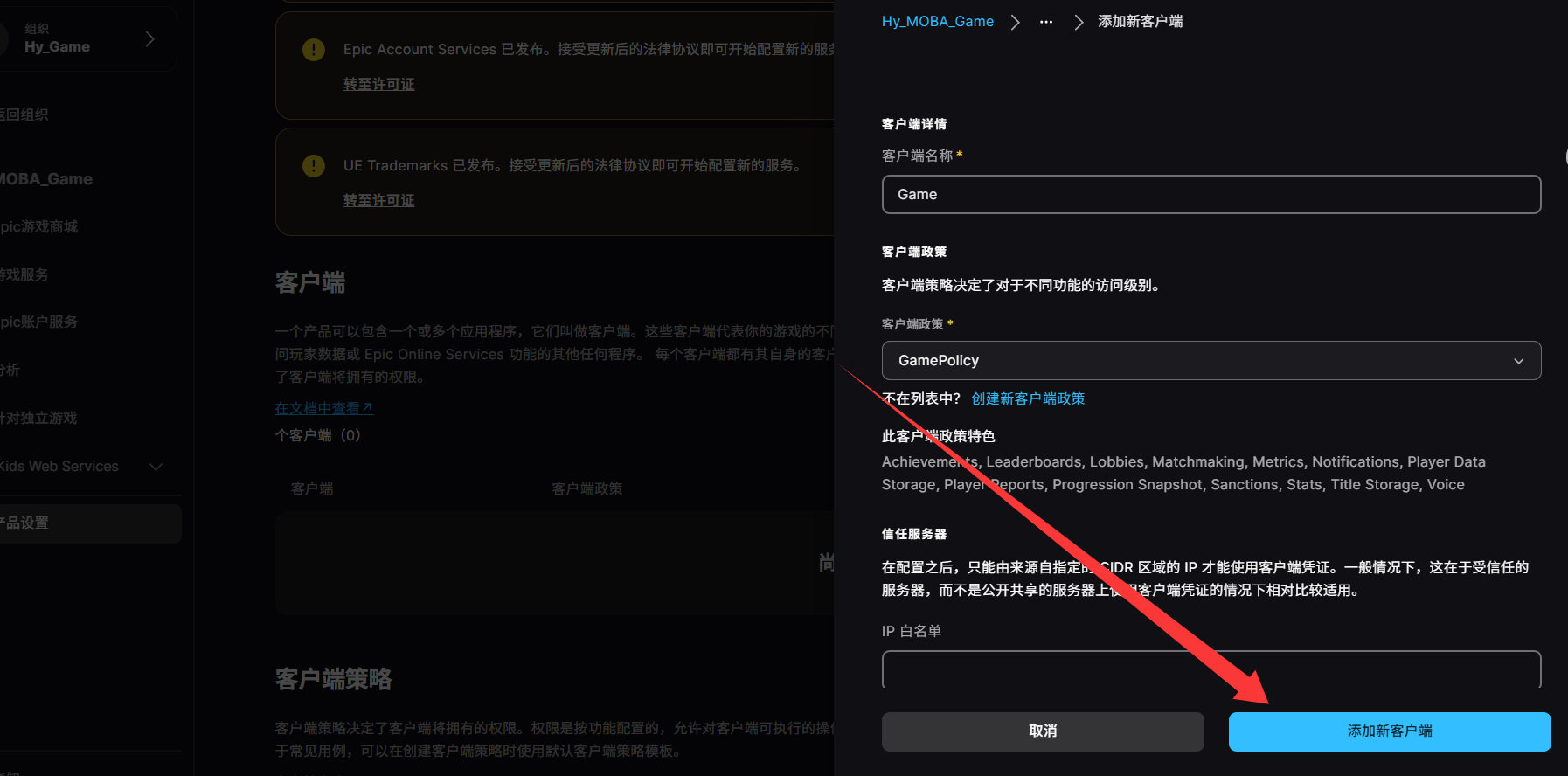Click the UE Trademarks warning icon
The width and height of the screenshot is (1568, 776).
pos(313,166)
